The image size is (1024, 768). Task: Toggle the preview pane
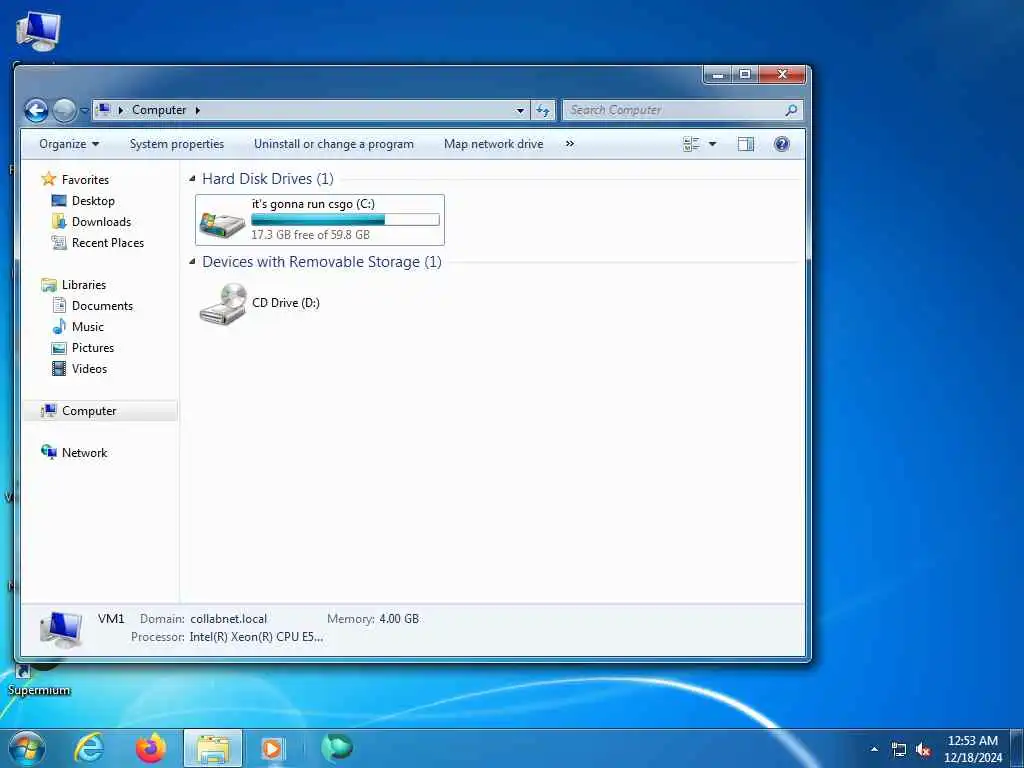(x=745, y=144)
